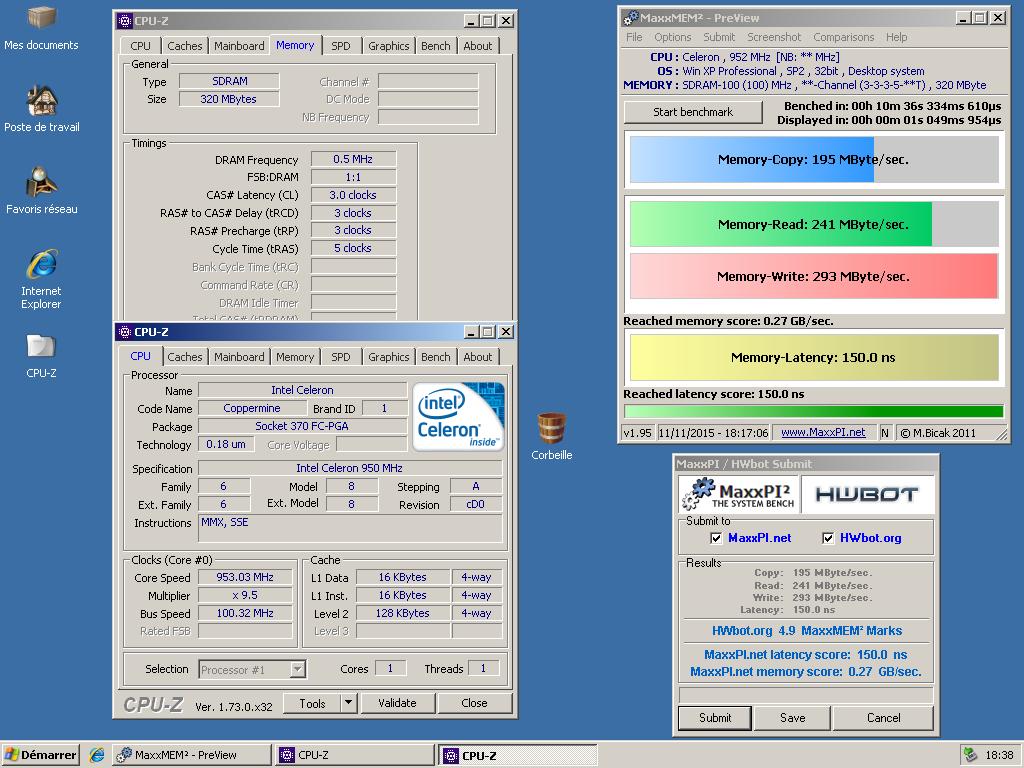
Task: Open the Bench tab in lower CPU-Z
Action: click(x=436, y=357)
